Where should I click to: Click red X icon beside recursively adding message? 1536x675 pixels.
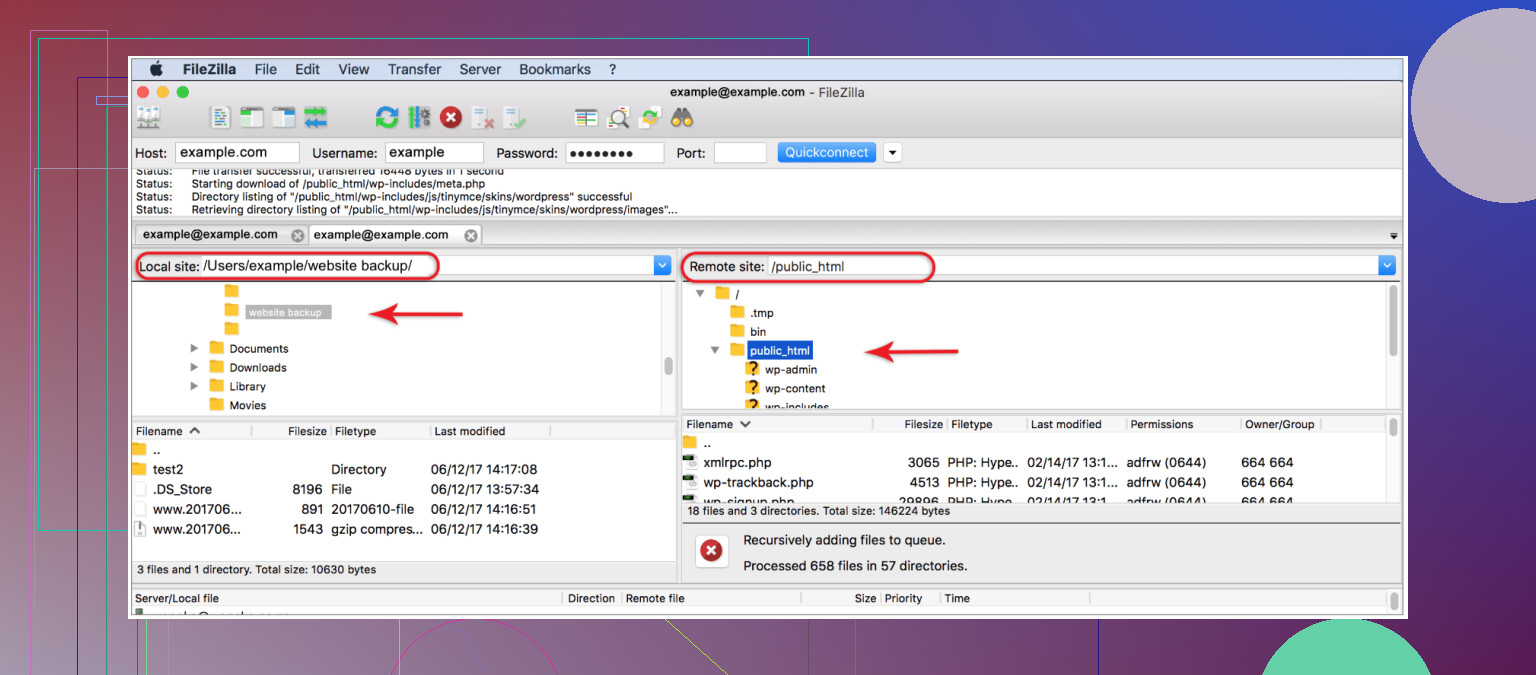[x=711, y=550]
